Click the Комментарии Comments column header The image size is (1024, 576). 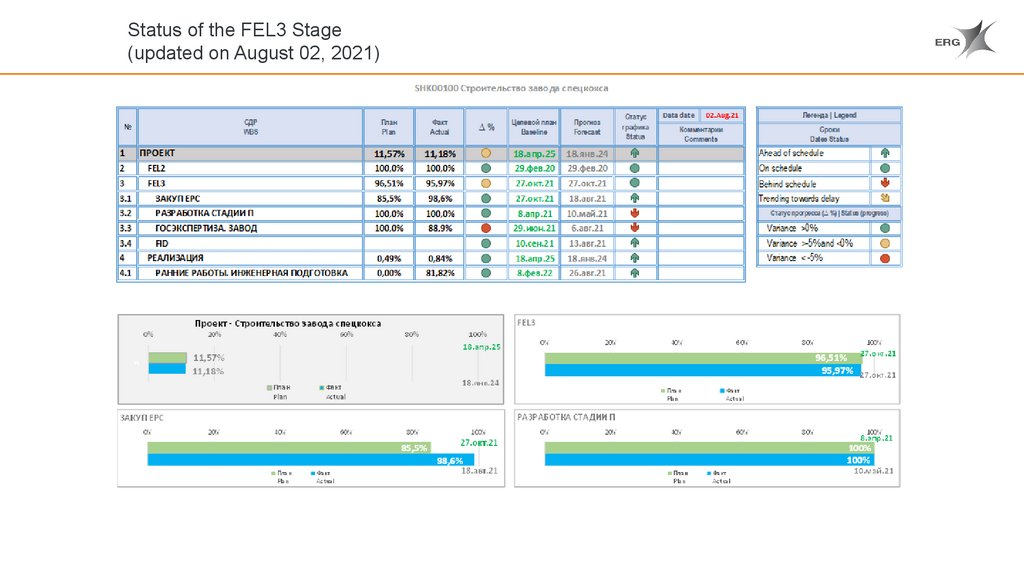coord(701,135)
